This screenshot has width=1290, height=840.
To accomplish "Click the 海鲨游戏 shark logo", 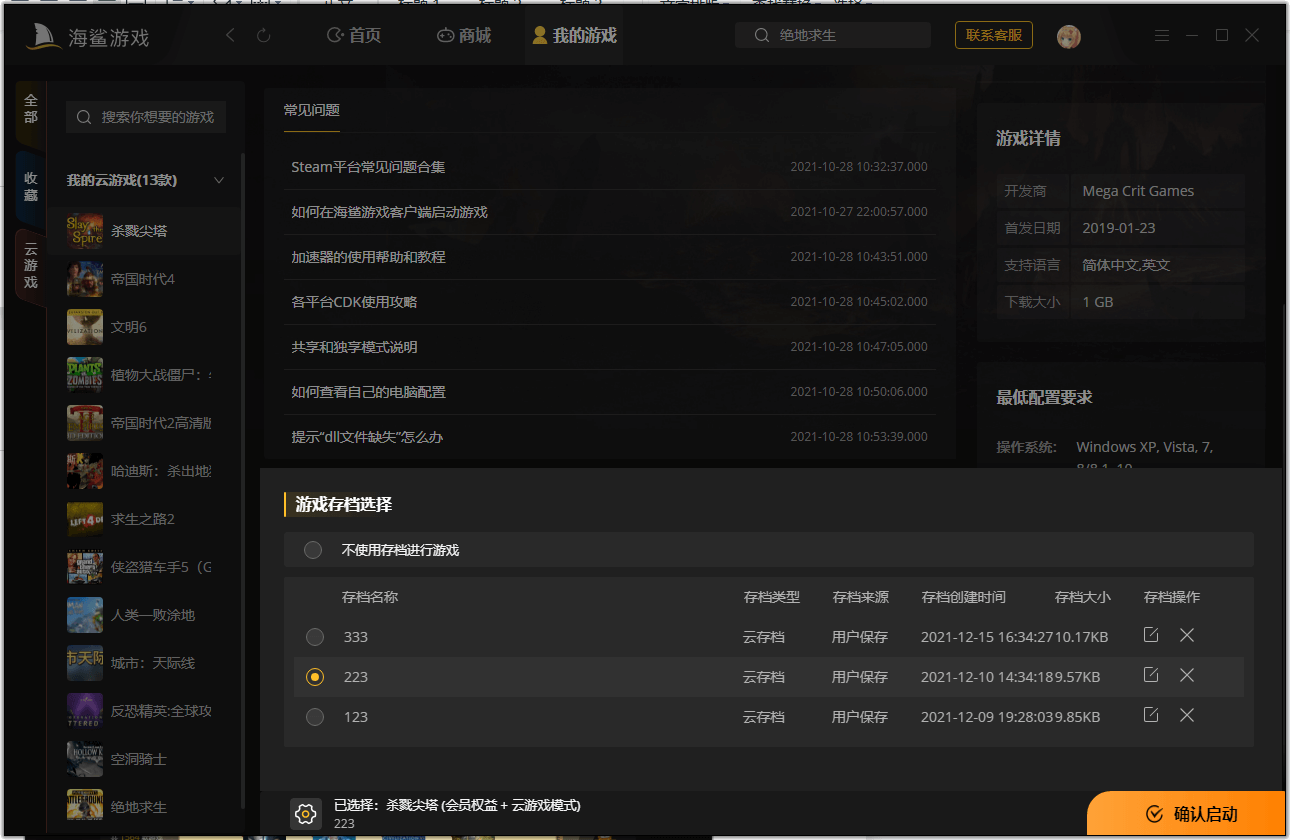I will 41,34.
